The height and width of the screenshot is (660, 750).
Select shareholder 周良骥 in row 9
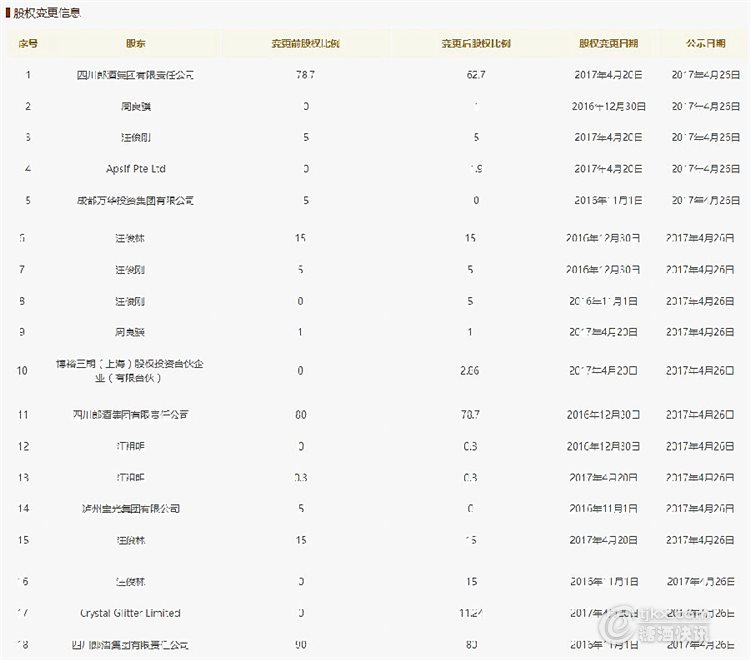click(130, 332)
